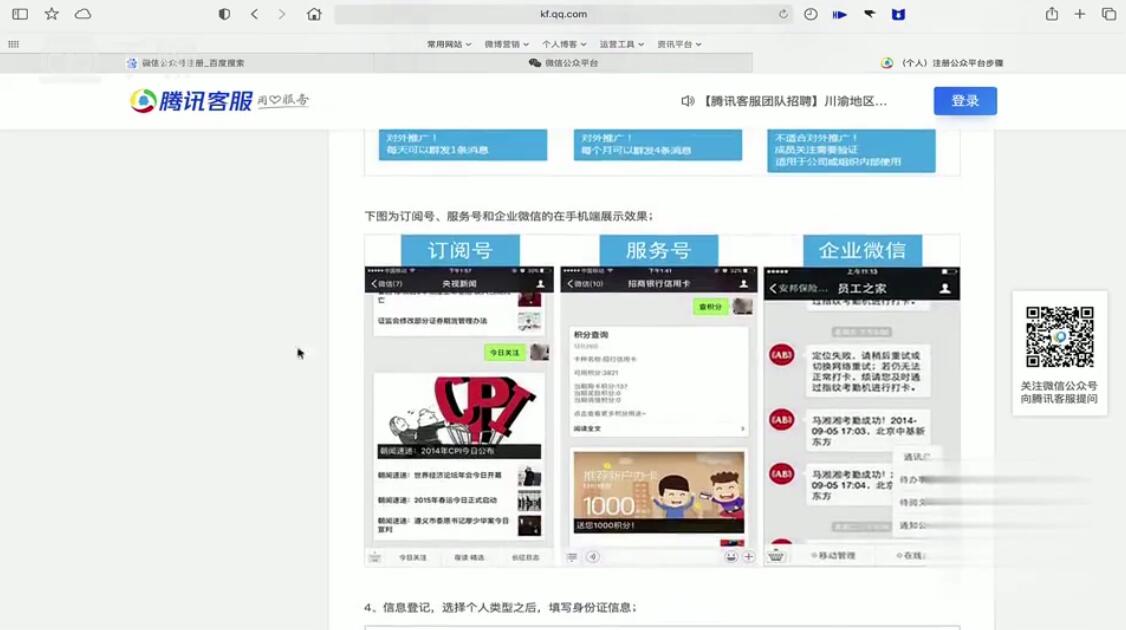Click the blue card 不适合对外推广
Screen dimensions: 1126x630
pos(851,150)
